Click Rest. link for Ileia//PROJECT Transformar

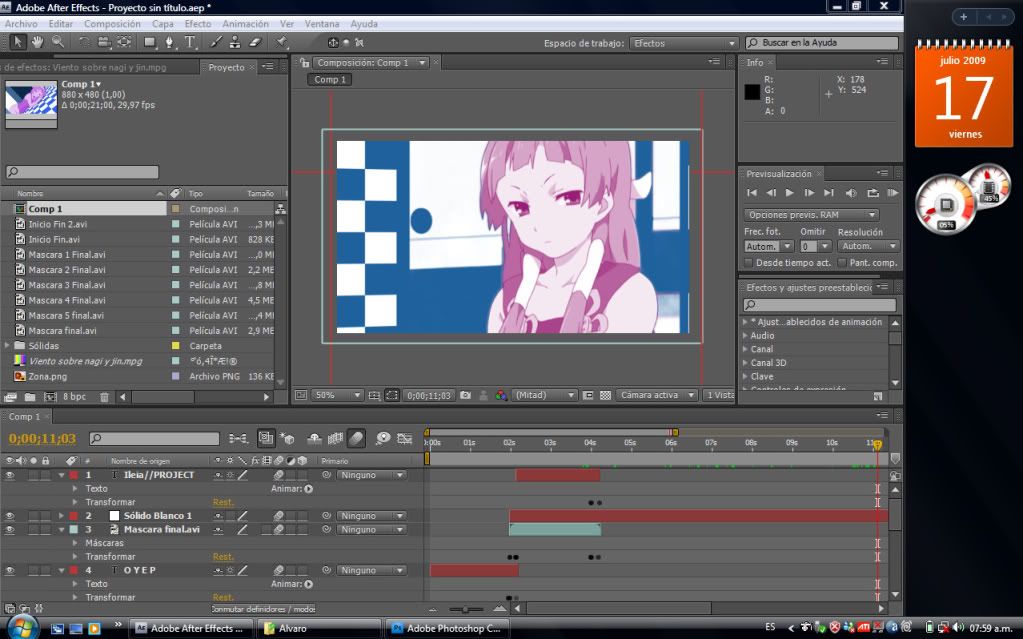[x=223, y=503]
